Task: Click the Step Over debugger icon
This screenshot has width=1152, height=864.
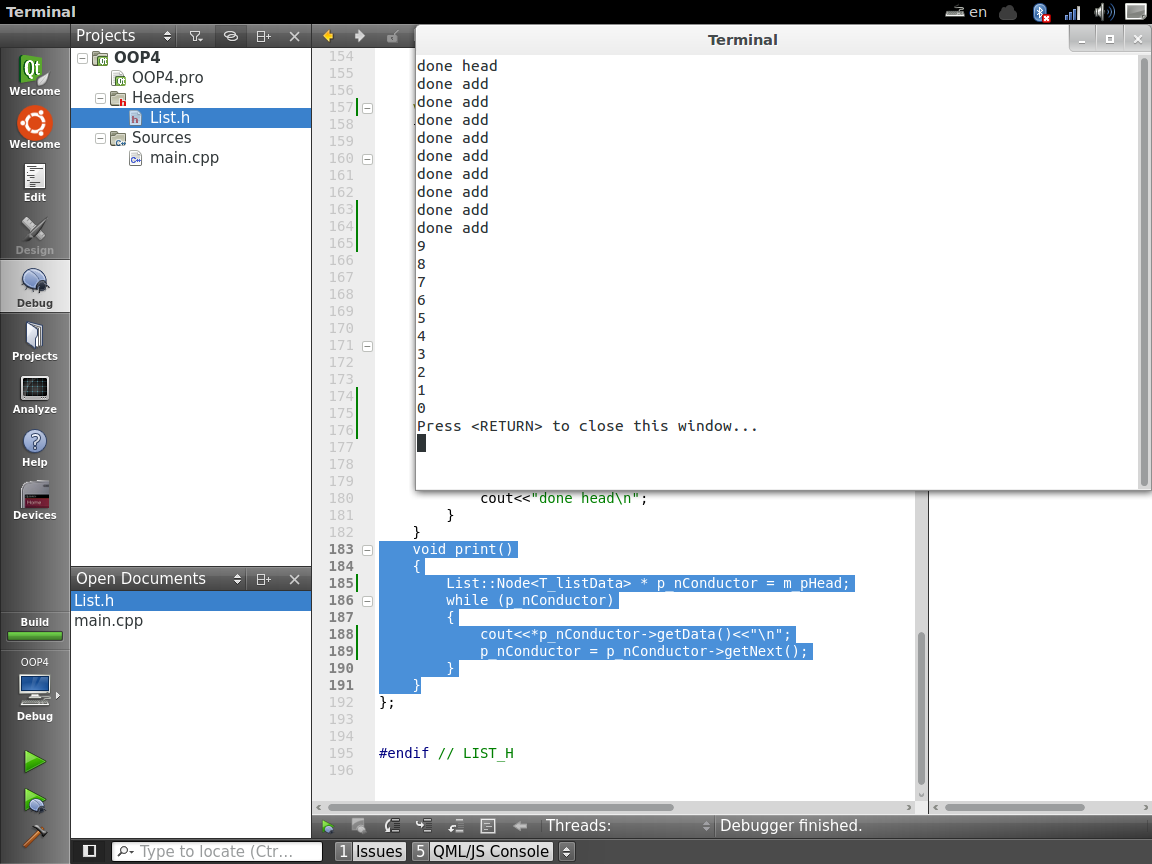Action: coord(392,826)
